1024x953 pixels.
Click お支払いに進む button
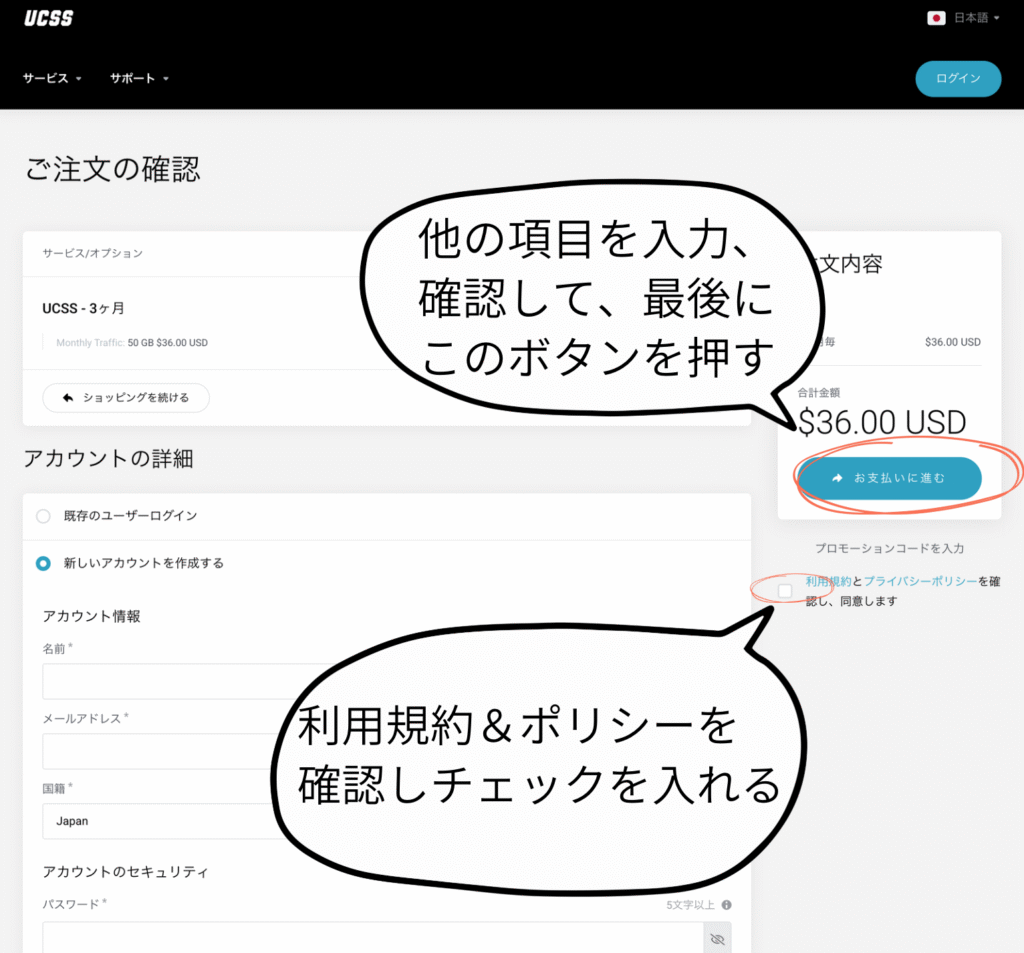pos(889,478)
